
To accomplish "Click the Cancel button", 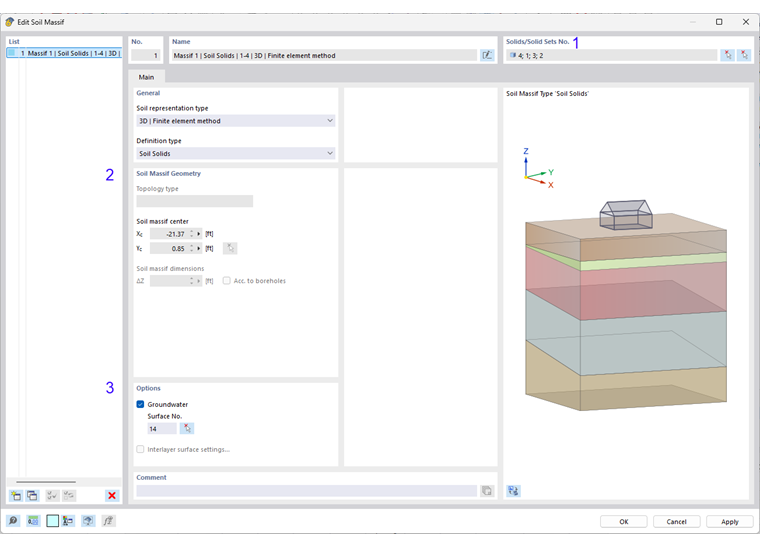I will pos(676,521).
